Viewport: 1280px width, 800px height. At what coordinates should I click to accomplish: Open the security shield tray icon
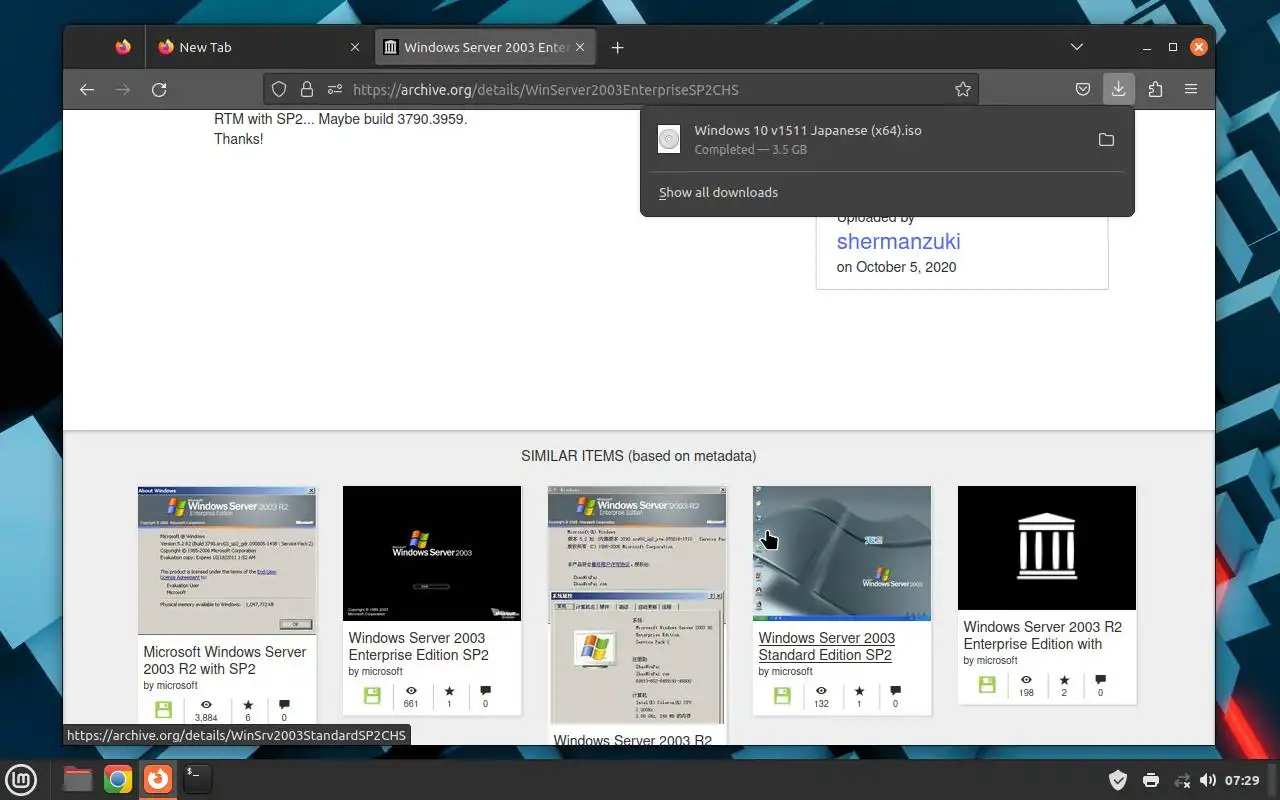1119,780
